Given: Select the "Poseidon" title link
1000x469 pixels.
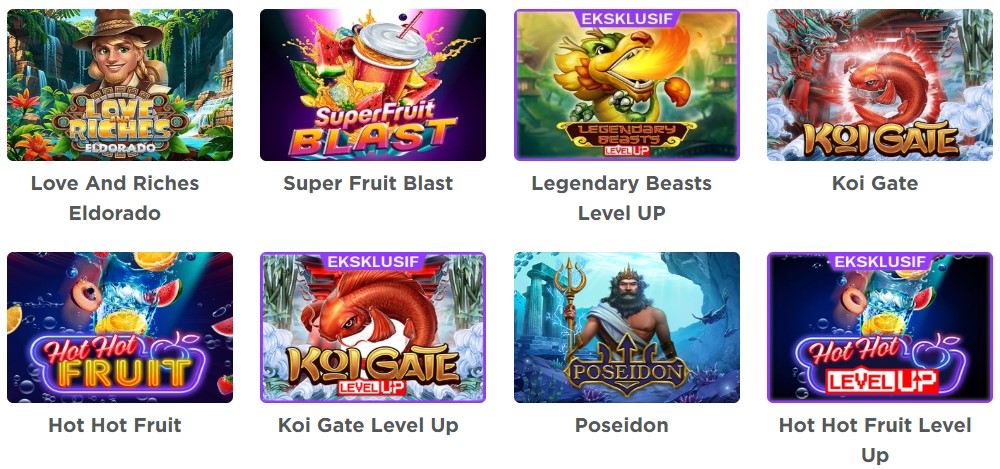Looking at the screenshot, I should point(621,426).
